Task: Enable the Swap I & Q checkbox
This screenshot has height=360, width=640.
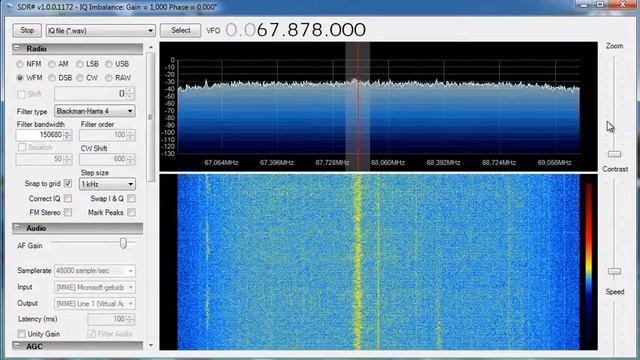Action: pyautogui.click(x=131, y=198)
